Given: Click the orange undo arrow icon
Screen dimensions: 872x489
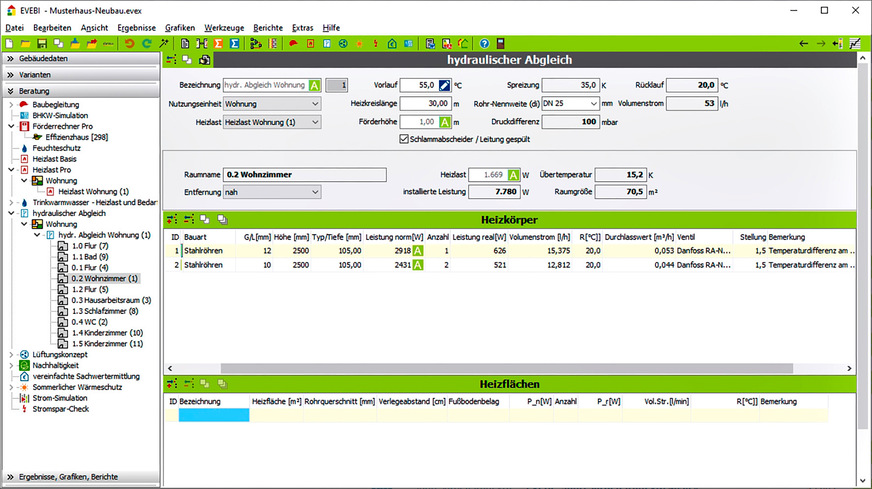Looking at the screenshot, I should tap(129, 44).
